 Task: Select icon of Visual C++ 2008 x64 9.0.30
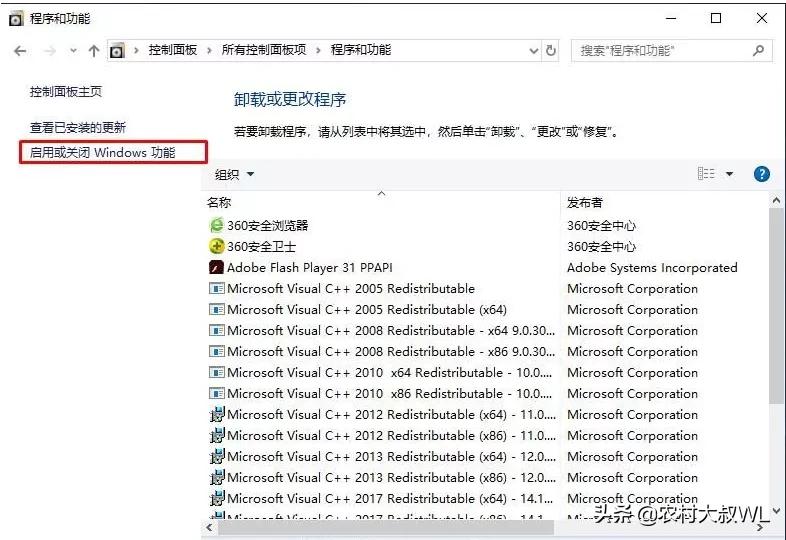(216, 330)
